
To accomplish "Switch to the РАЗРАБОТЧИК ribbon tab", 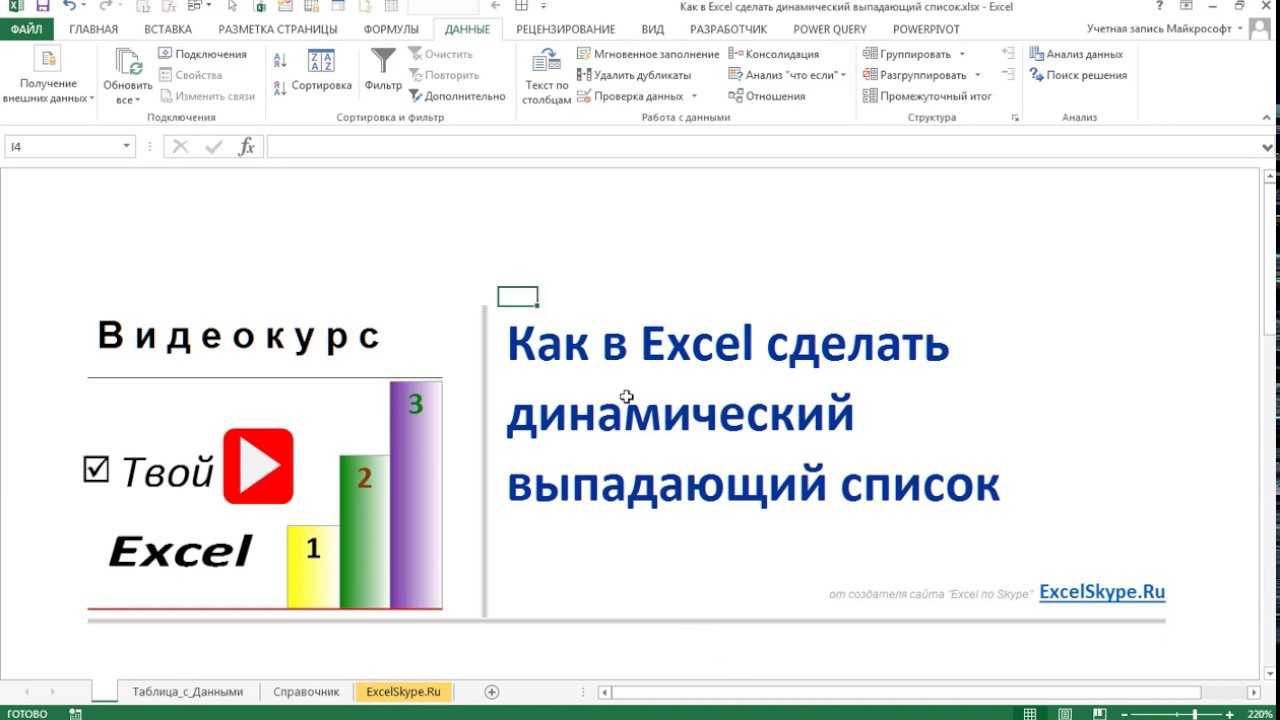I will (728, 29).
